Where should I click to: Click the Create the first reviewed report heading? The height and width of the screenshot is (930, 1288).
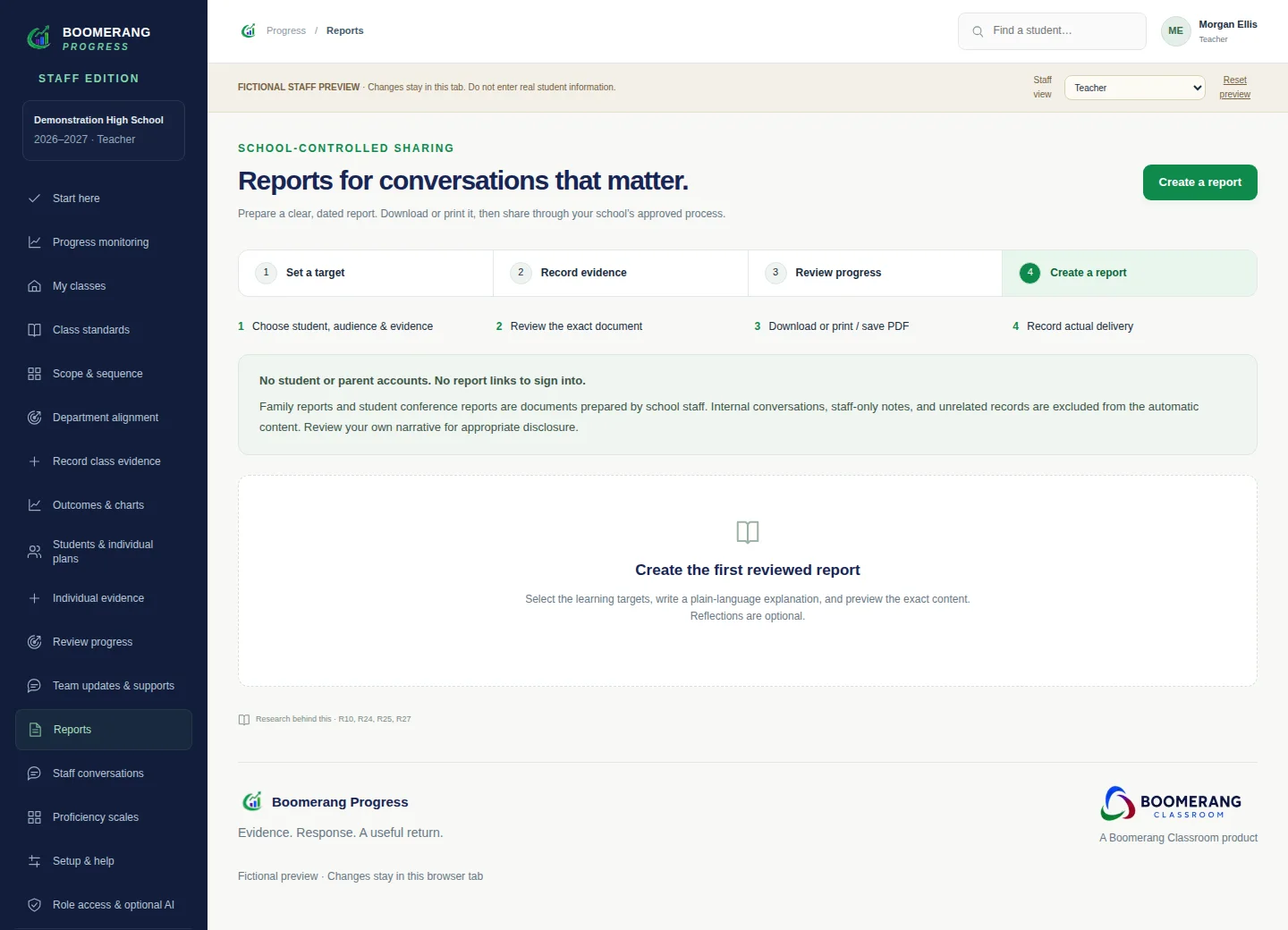pos(748,571)
